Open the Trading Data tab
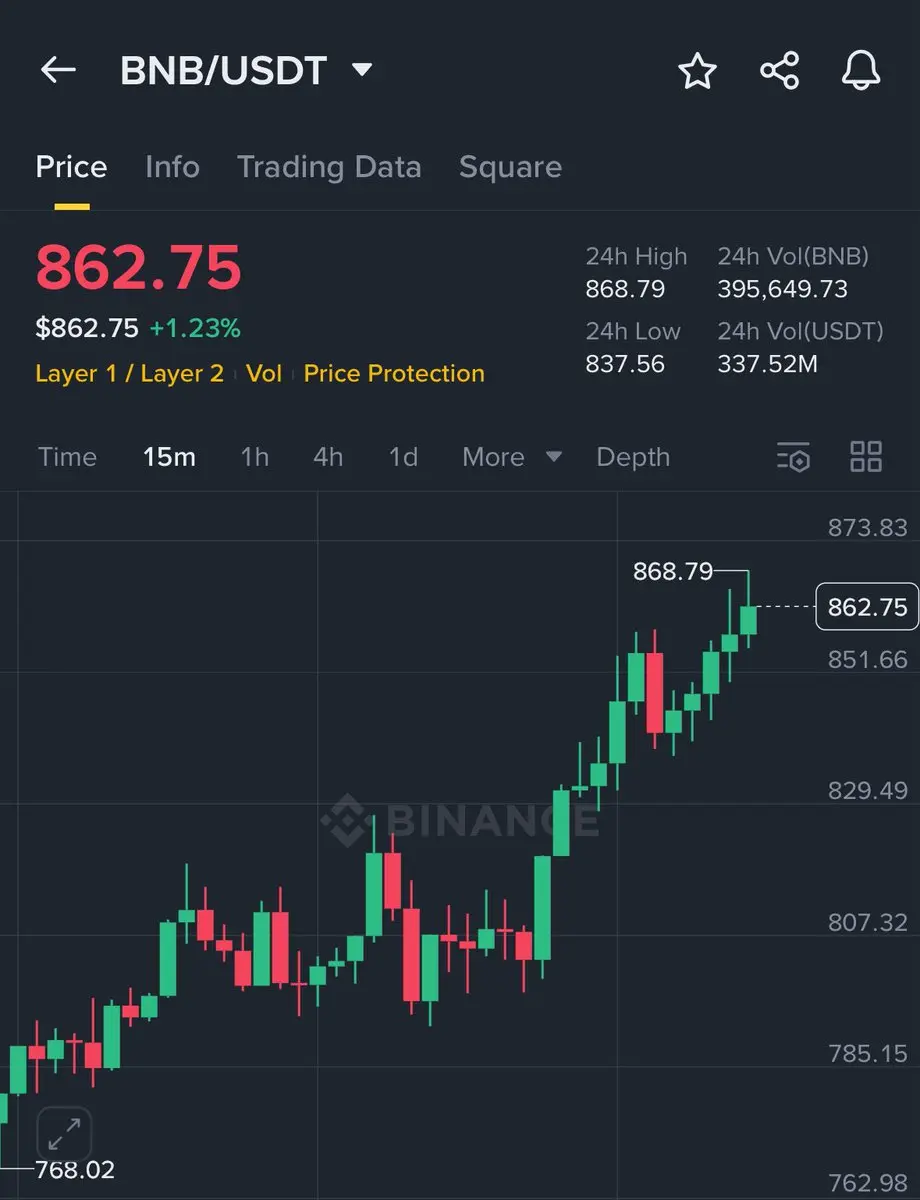920x1200 pixels. 329,167
